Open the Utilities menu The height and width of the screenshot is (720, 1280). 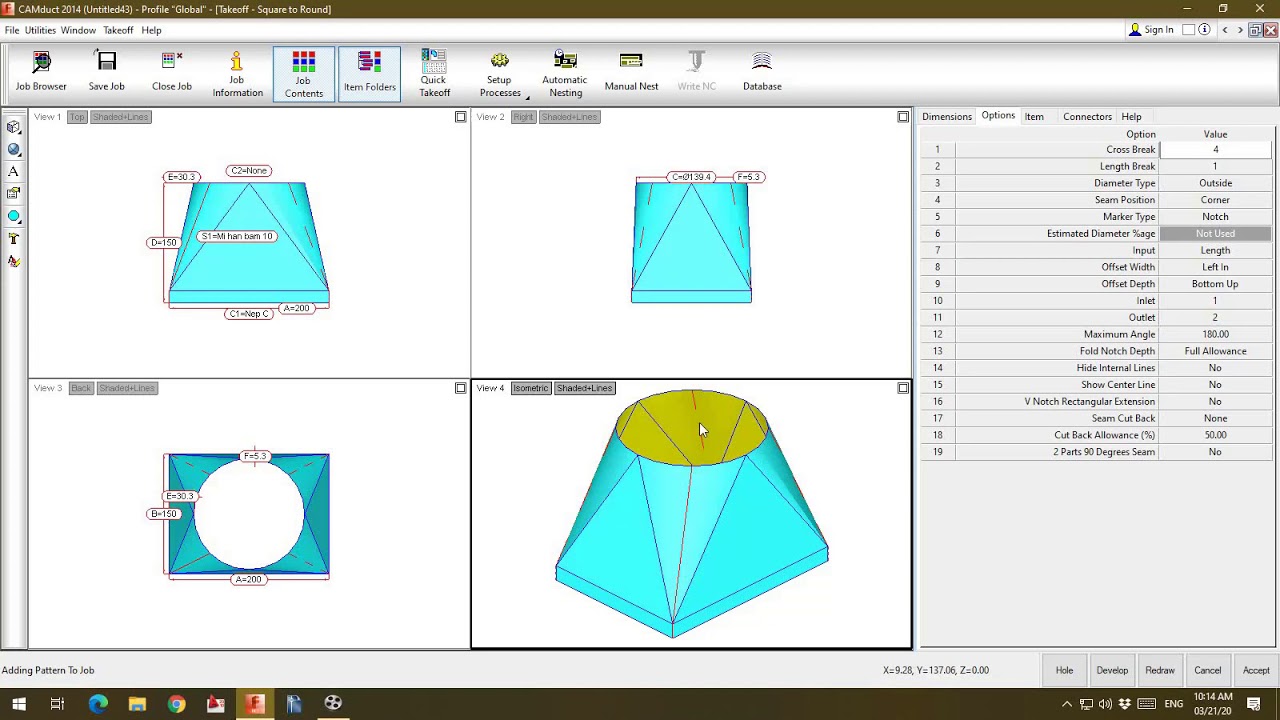coord(40,30)
